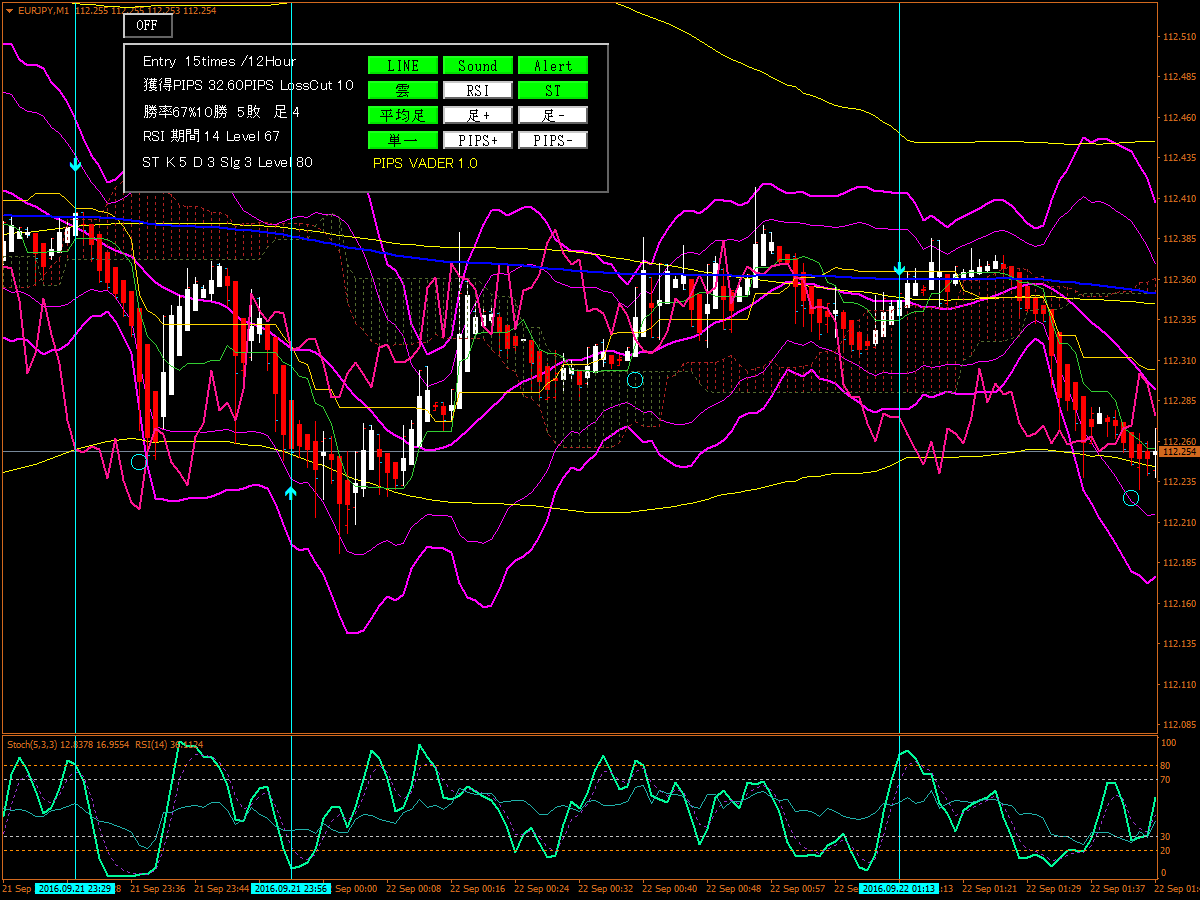The height and width of the screenshot is (900, 1200).
Task: Click the '22 Sep 00:08' time axis label
Action: click(x=414, y=888)
